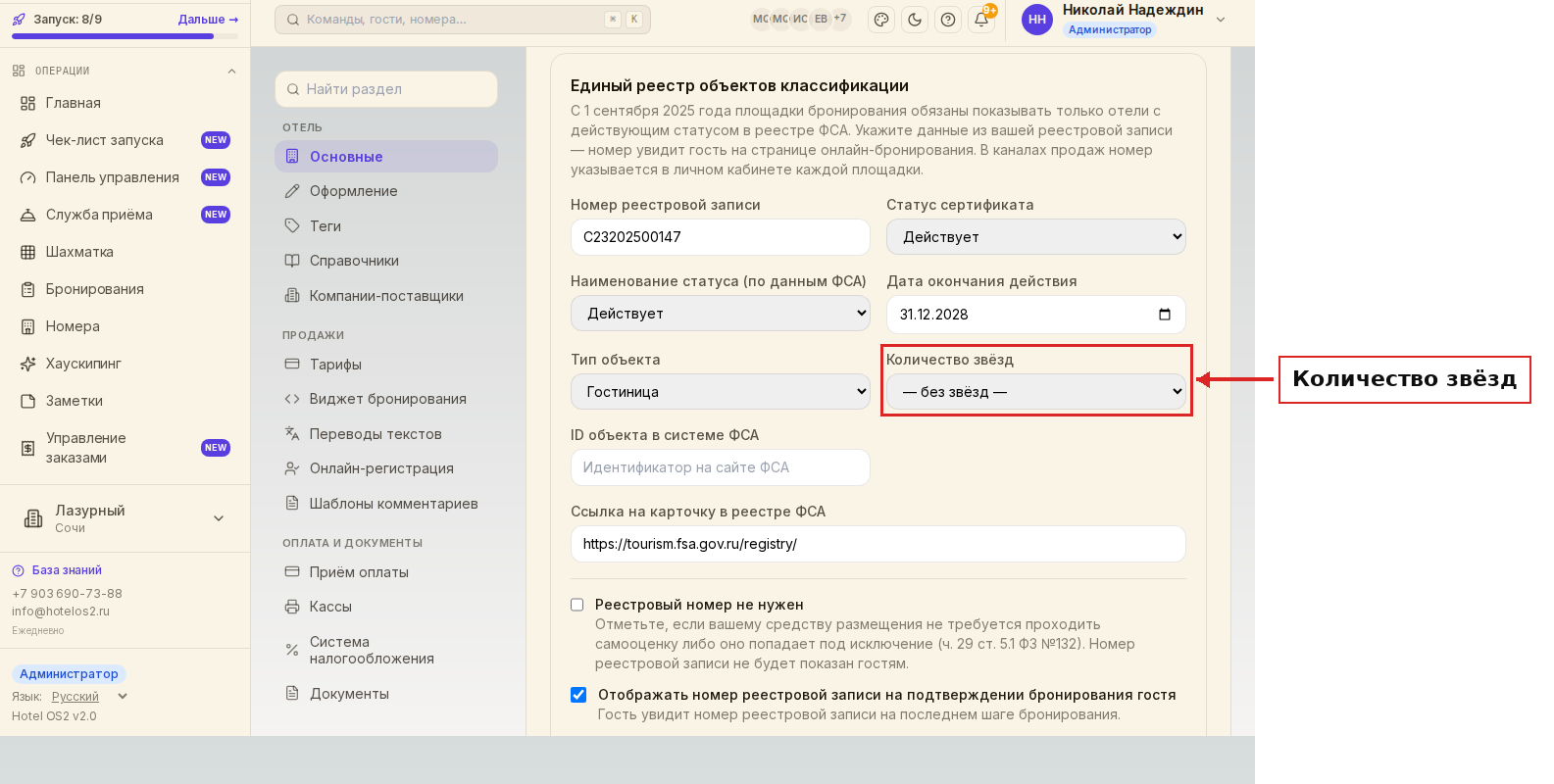Open Панель управления gauge icon item

[x=125, y=177]
